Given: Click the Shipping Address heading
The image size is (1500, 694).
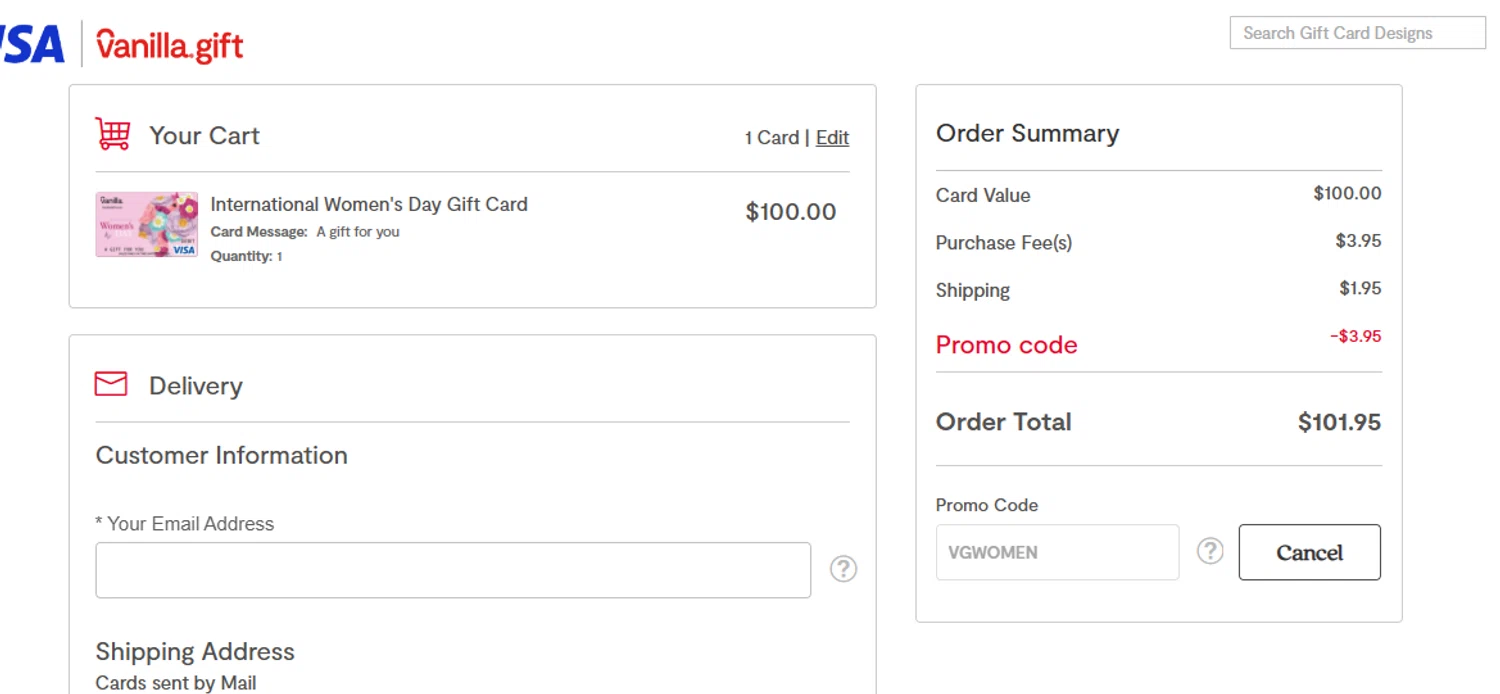Looking at the screenshot, I should (195, 652).
